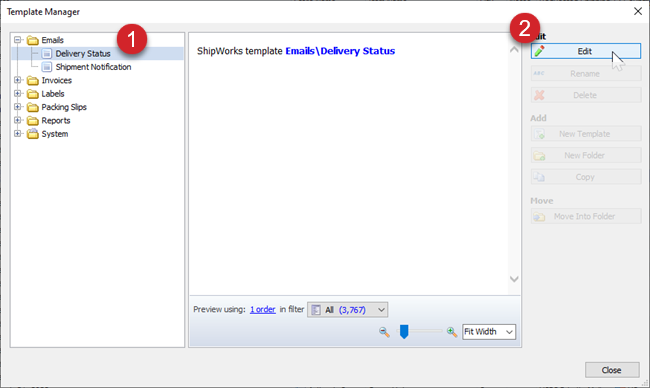
Task: Expand the Invoices folder node
Action: click(x=17, y=80)
